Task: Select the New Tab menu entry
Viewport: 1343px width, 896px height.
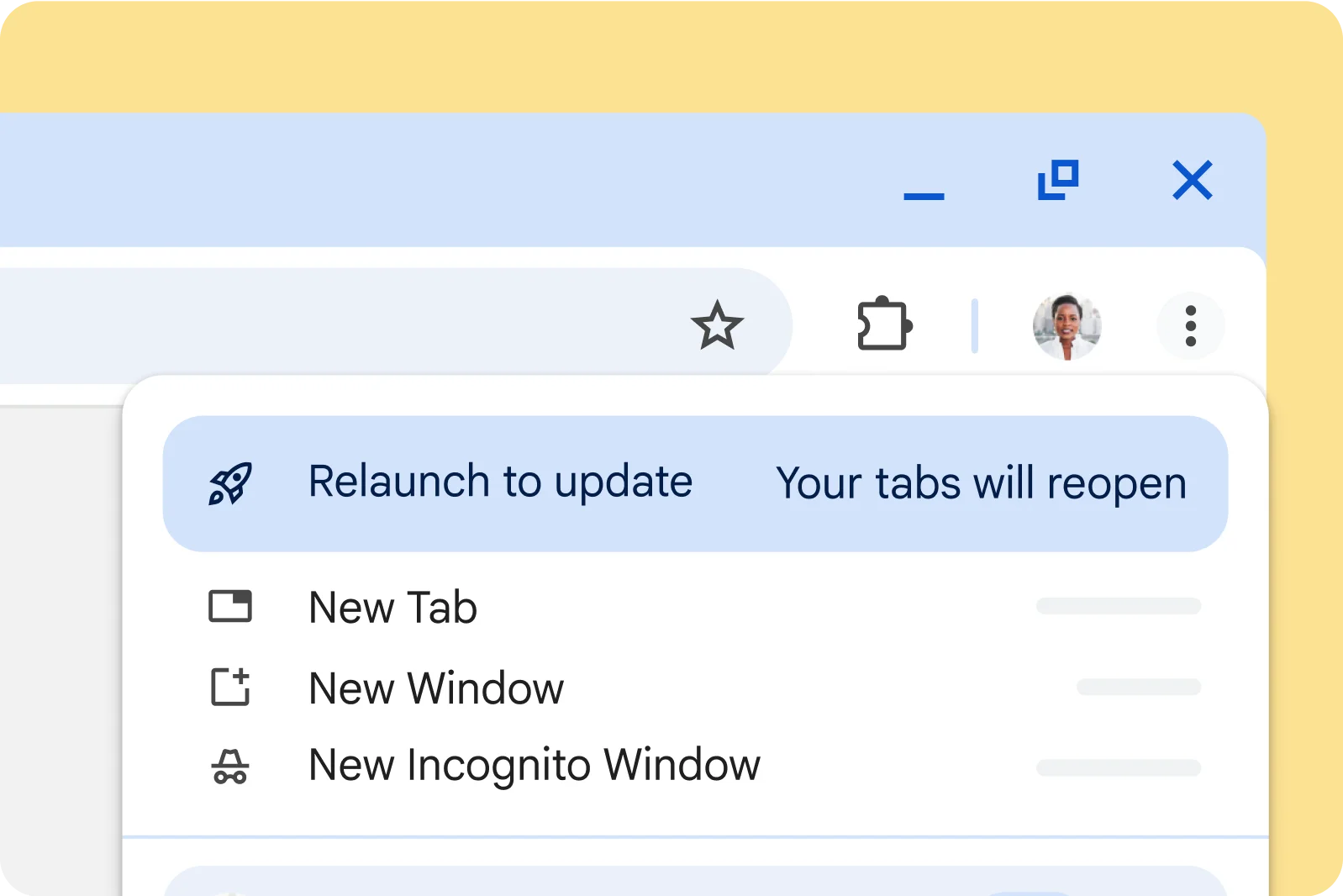Action: pos(392,607)
